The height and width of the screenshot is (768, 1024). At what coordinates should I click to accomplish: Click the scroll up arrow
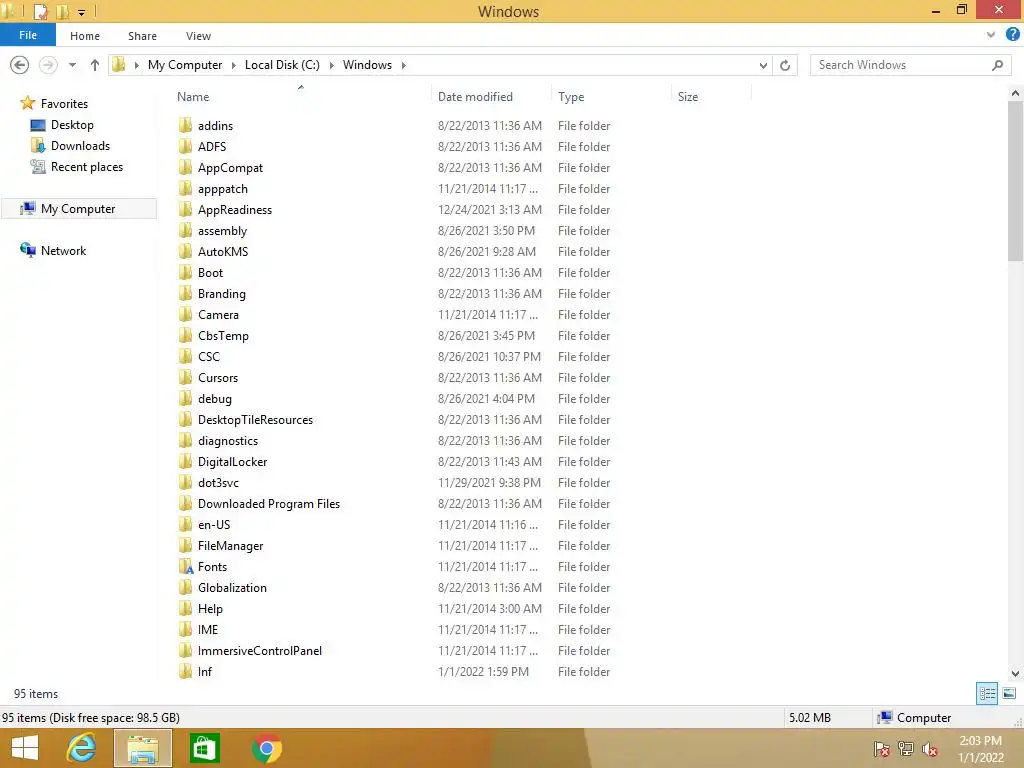point(1015,93)
